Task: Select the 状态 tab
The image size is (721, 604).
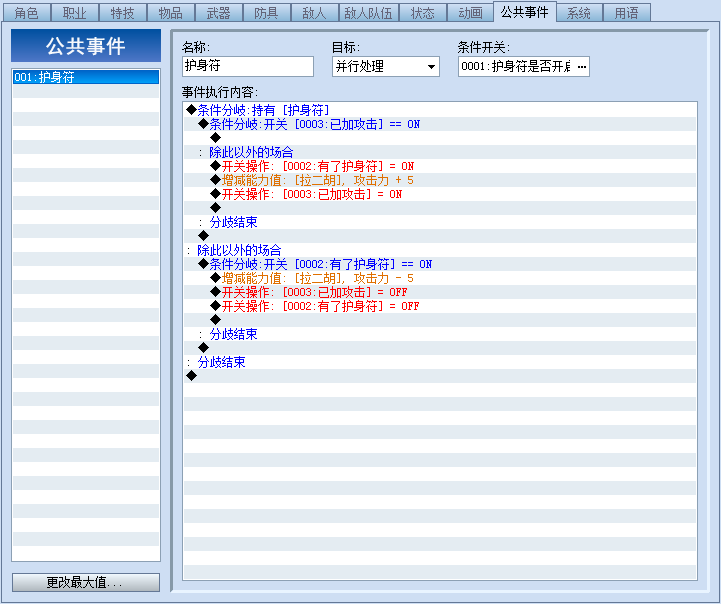Action: pyautogui.click(x=422, y=12)
